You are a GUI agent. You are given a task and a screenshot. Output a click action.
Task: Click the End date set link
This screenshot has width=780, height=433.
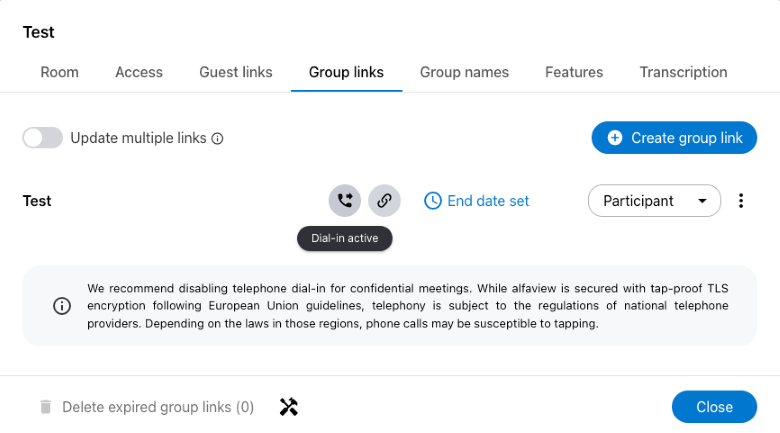pos(488,201)
